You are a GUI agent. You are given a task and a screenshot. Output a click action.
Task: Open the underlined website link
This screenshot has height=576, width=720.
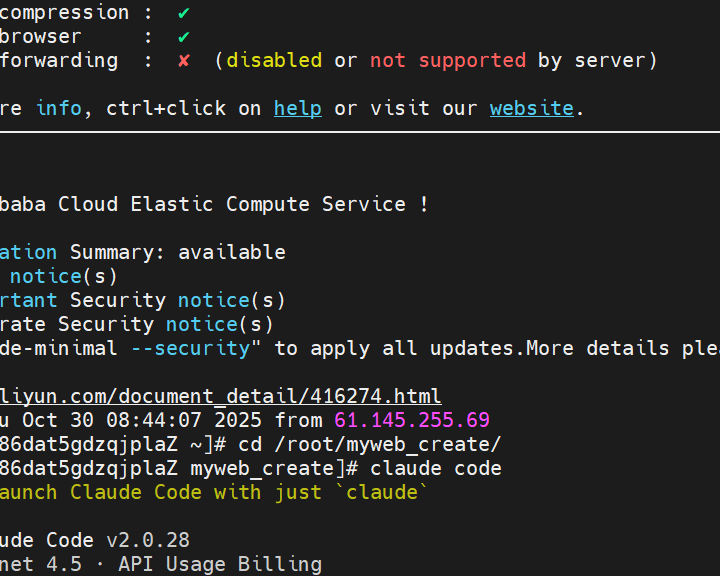click(532, 108)
